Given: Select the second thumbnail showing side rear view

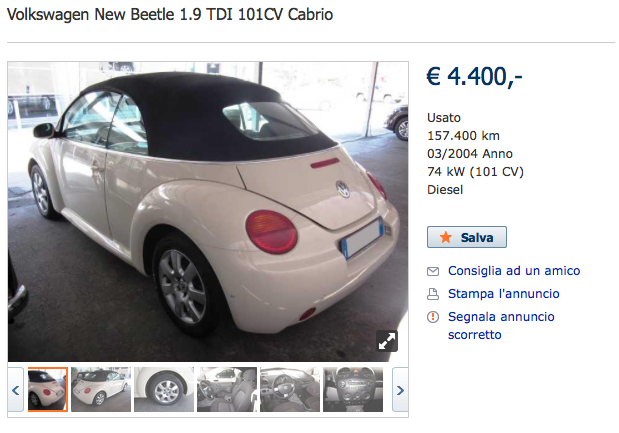Looking at the screenshot, I should pyautogui.click(x=101, y=390).
